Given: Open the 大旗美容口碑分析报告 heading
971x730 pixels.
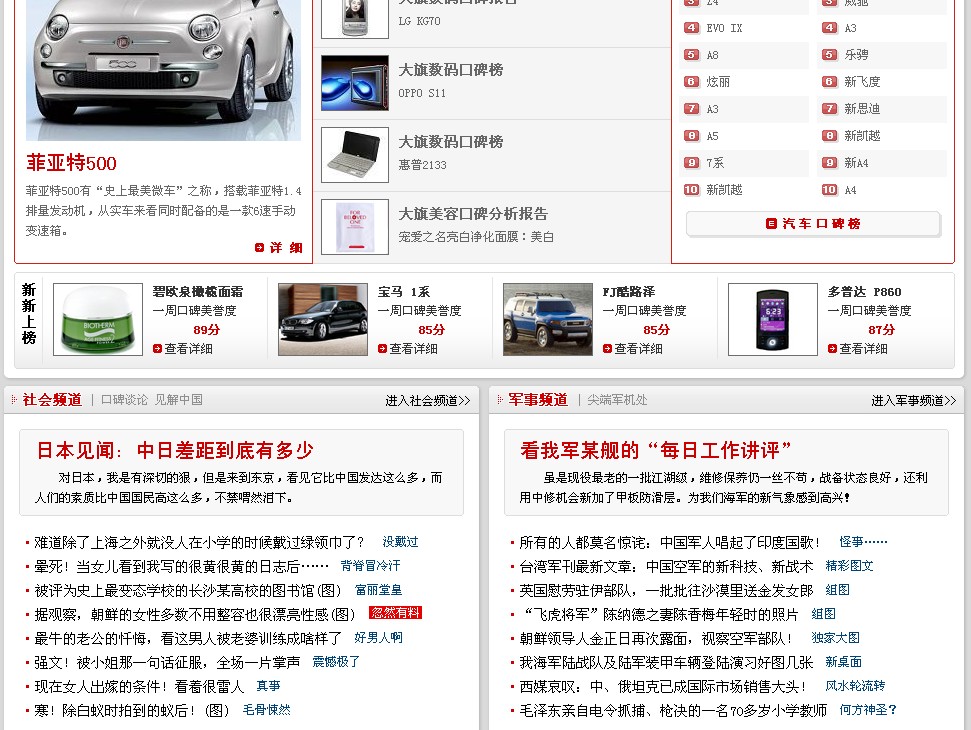Looking at the screenshot, I should click(473, 214).
